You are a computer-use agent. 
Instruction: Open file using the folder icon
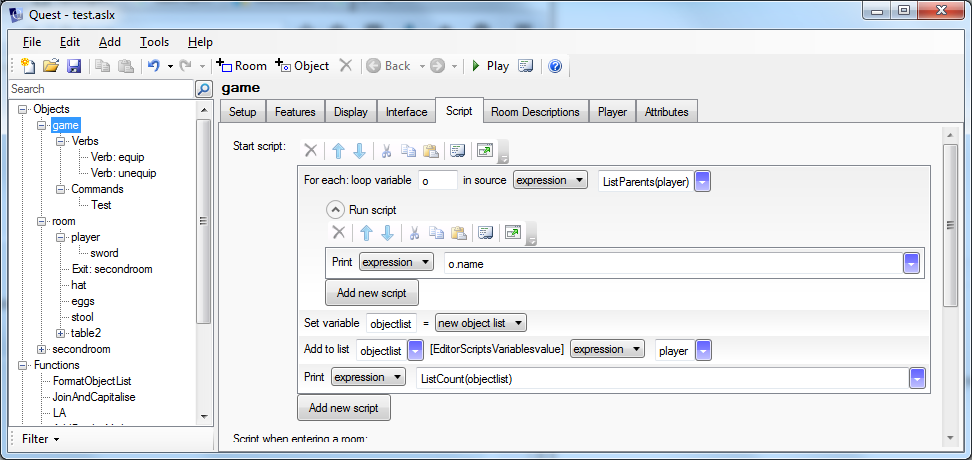click(x=51, y=66)
